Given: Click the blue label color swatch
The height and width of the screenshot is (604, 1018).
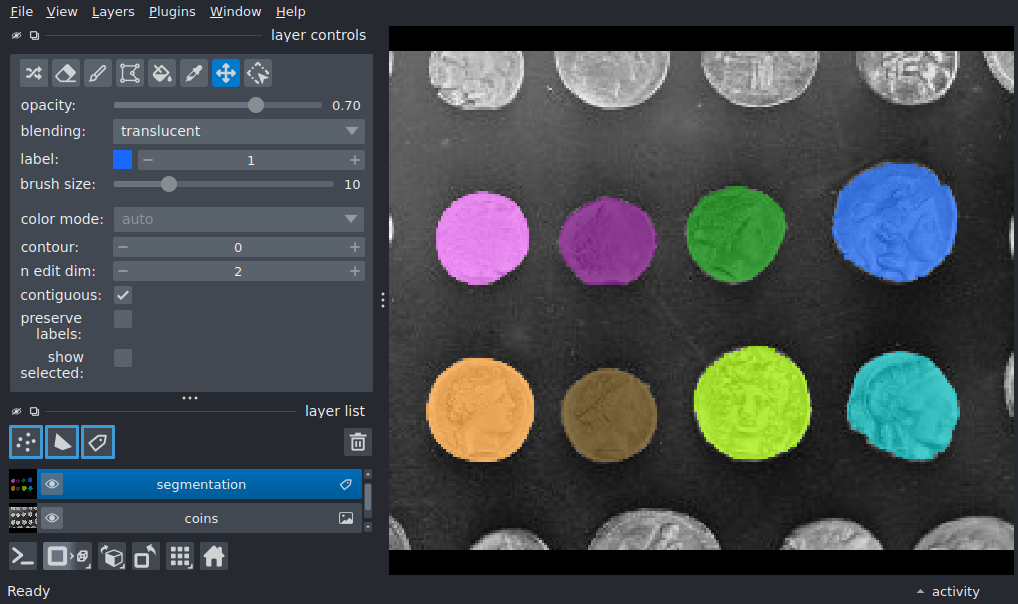Looking at the screenshot, I should (123, 160).
